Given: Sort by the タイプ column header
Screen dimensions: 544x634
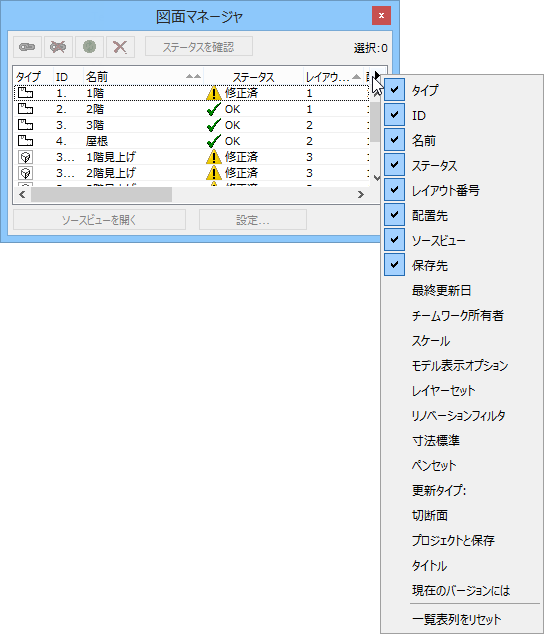Looking at the screenshot, I should click(33, 76).
